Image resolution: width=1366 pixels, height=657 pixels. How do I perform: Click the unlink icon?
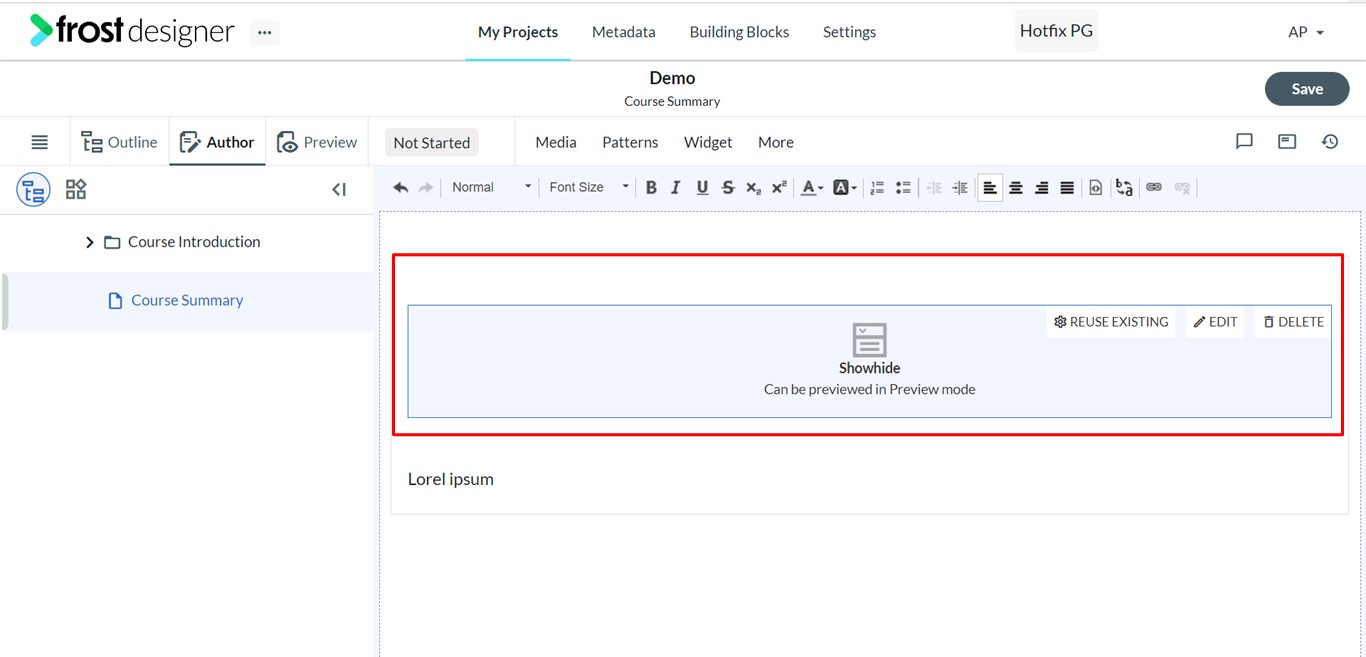tap(1183, 187)
